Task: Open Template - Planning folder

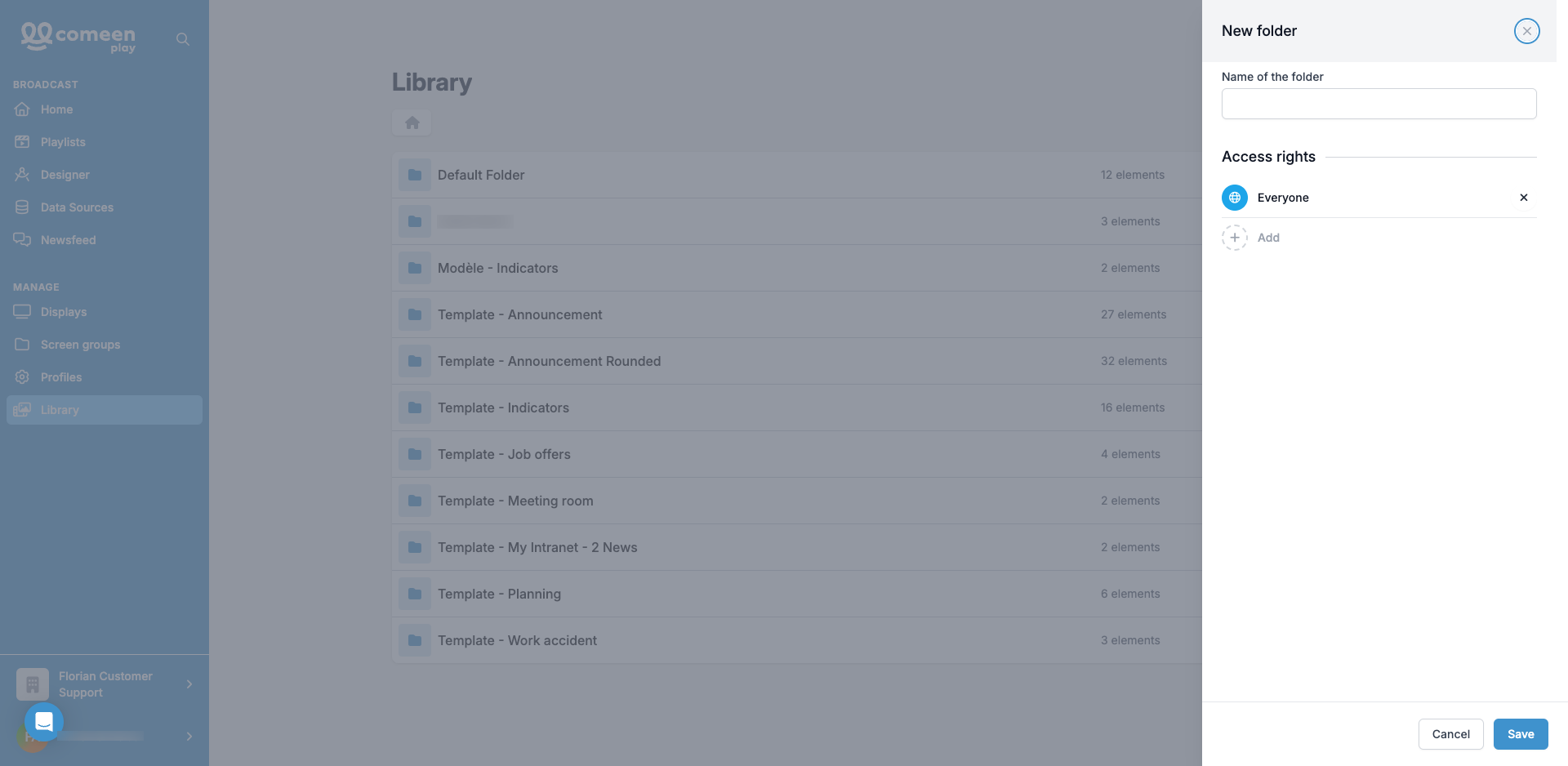Action: coord(797,594)
